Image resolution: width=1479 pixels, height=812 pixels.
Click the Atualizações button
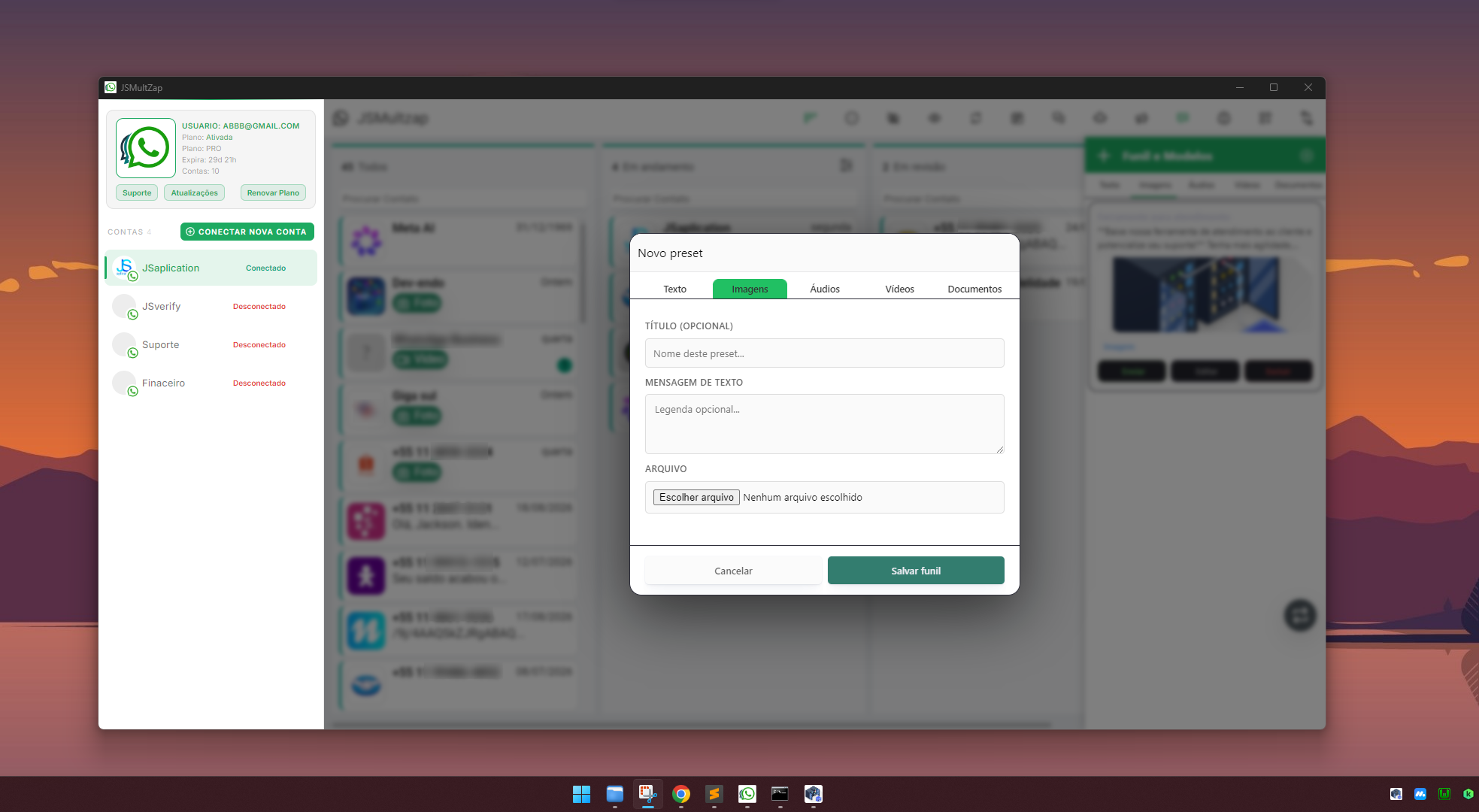(194, 192)
